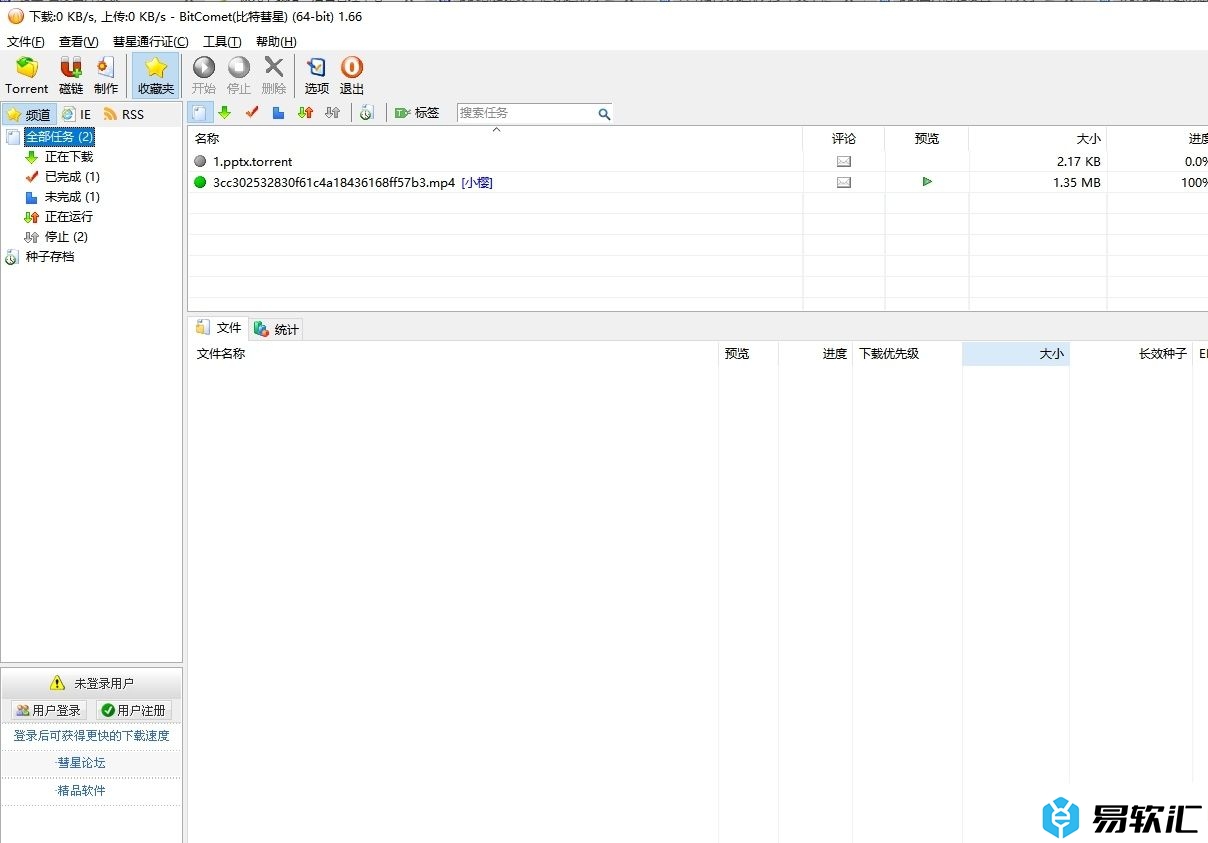Click the [小樱] tag on mp4 task
This screenshot has width=1208, height=843.
[477, 182]
